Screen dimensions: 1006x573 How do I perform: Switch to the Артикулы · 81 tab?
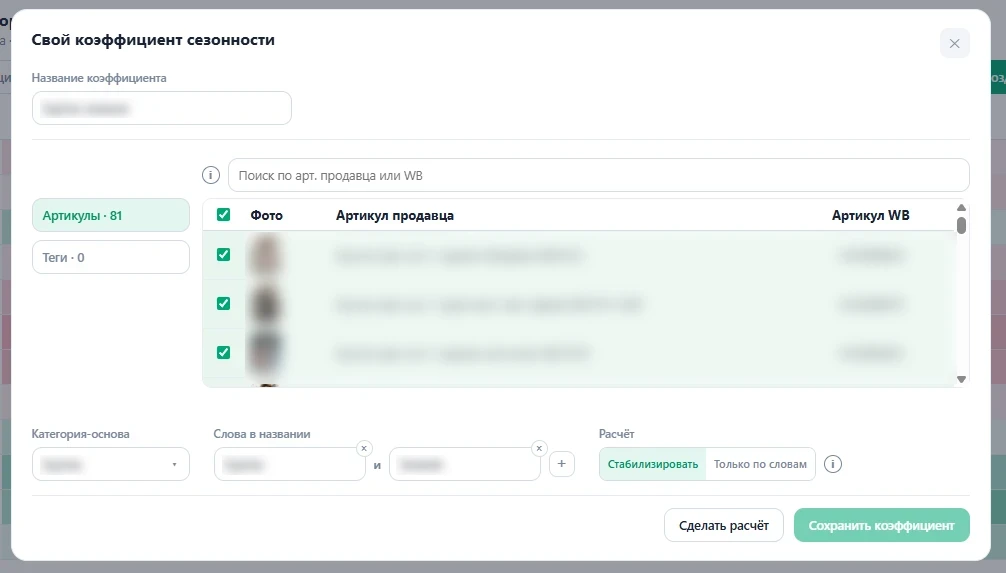pyautogui.click(x=110, y=215)
